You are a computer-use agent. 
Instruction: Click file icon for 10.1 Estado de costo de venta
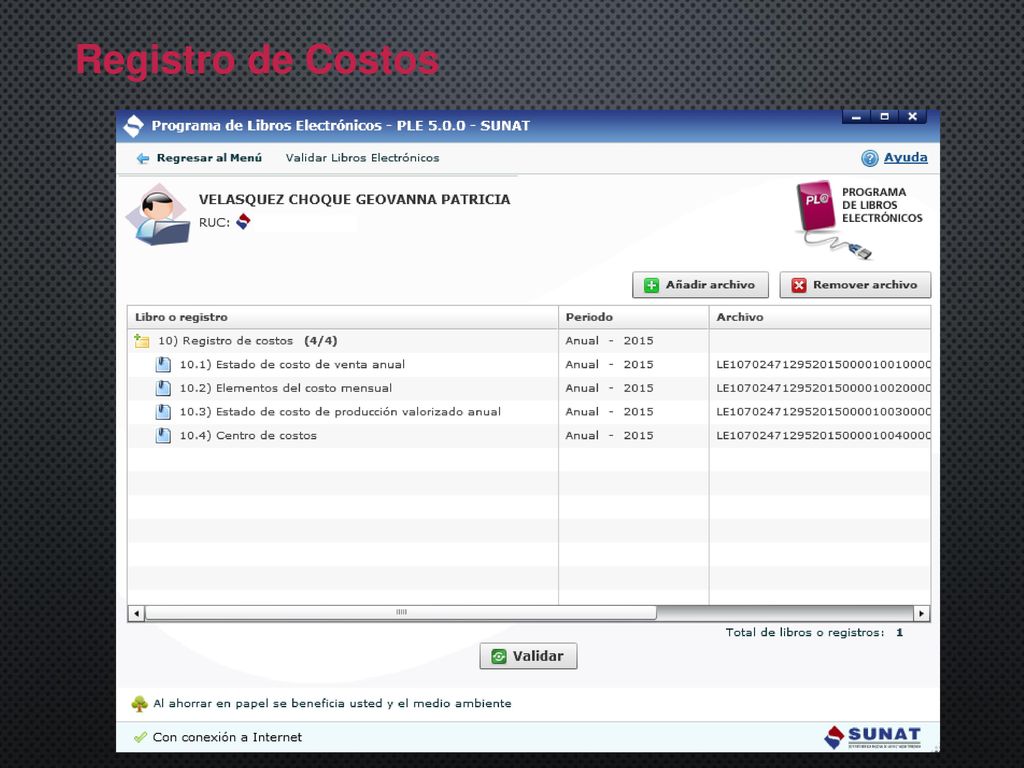pyautogui.click(x=163, y=364)
